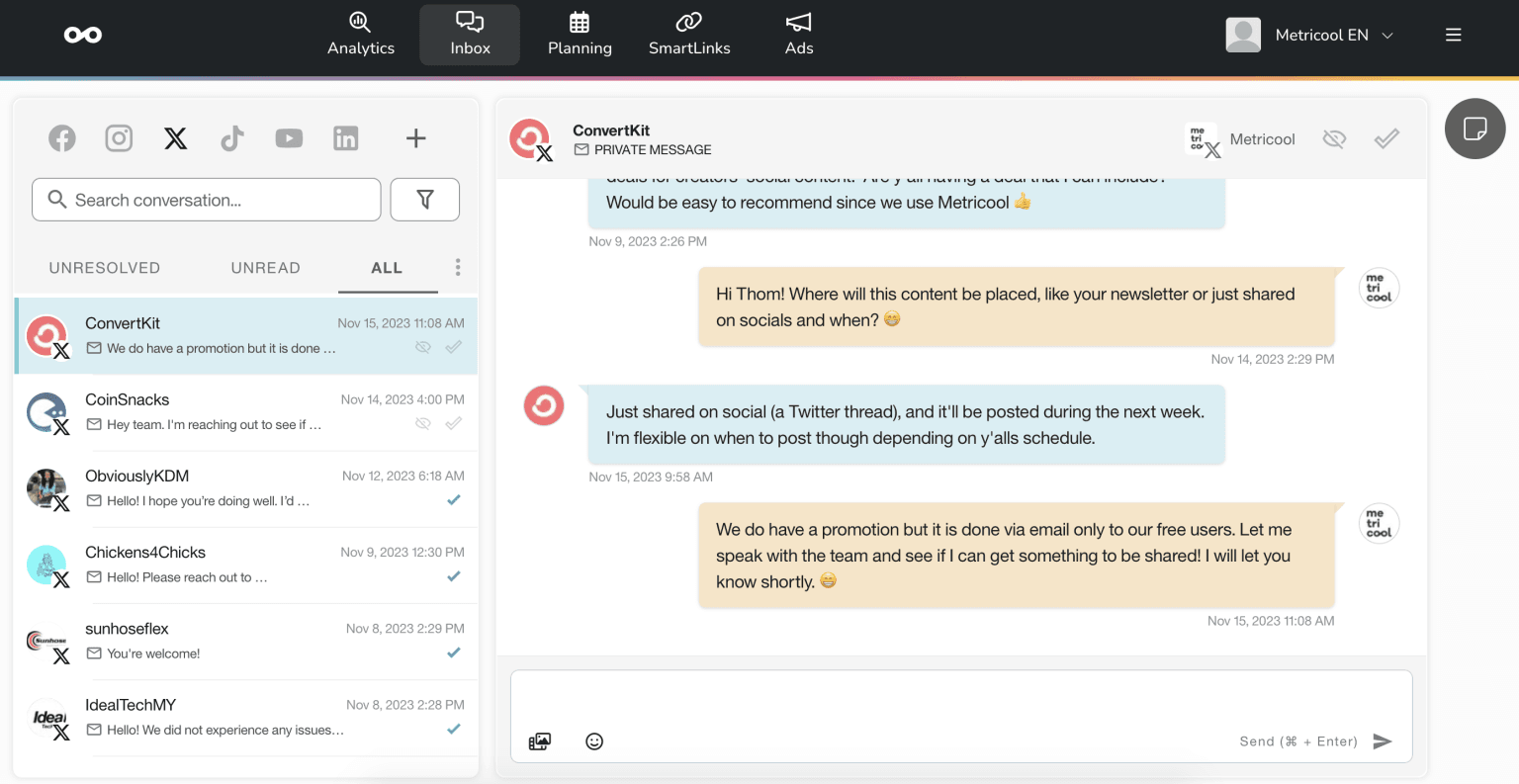Switch to the UNREAD tab
Image resolution: width=1519 pixels, height=784 pixels.
click(265, 267)
